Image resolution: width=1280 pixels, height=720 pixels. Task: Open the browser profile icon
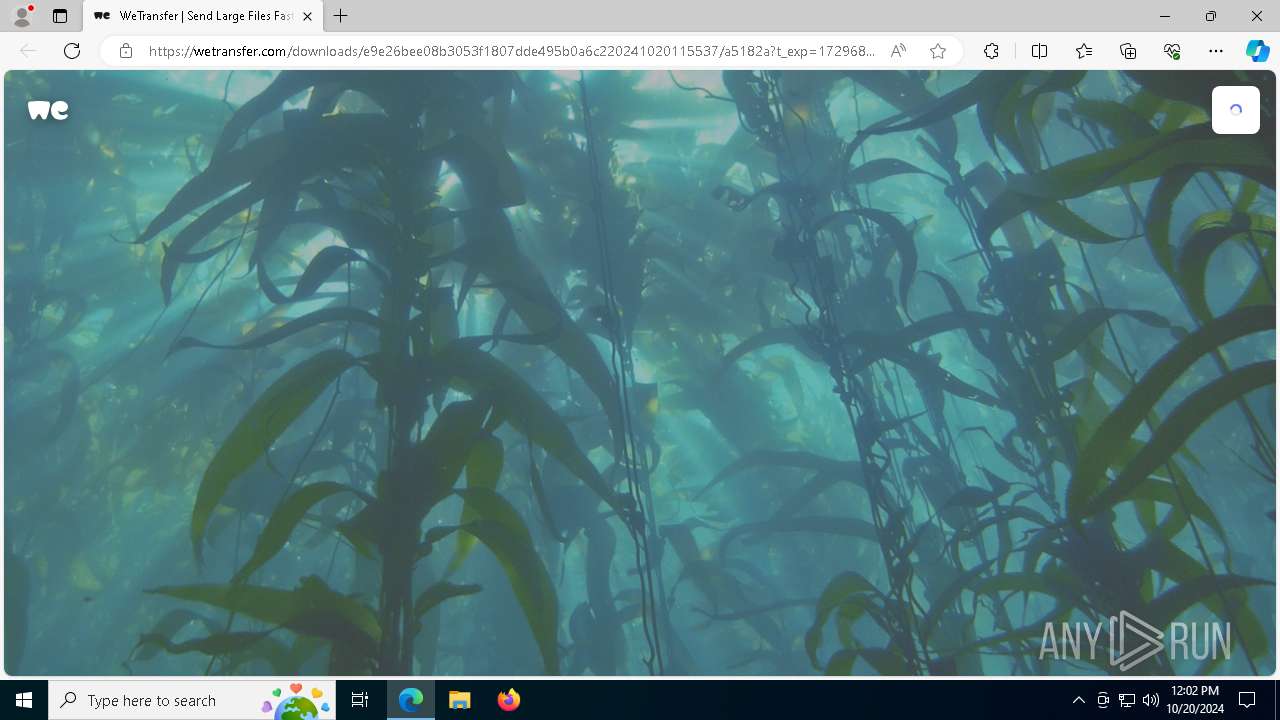(21, 16)
